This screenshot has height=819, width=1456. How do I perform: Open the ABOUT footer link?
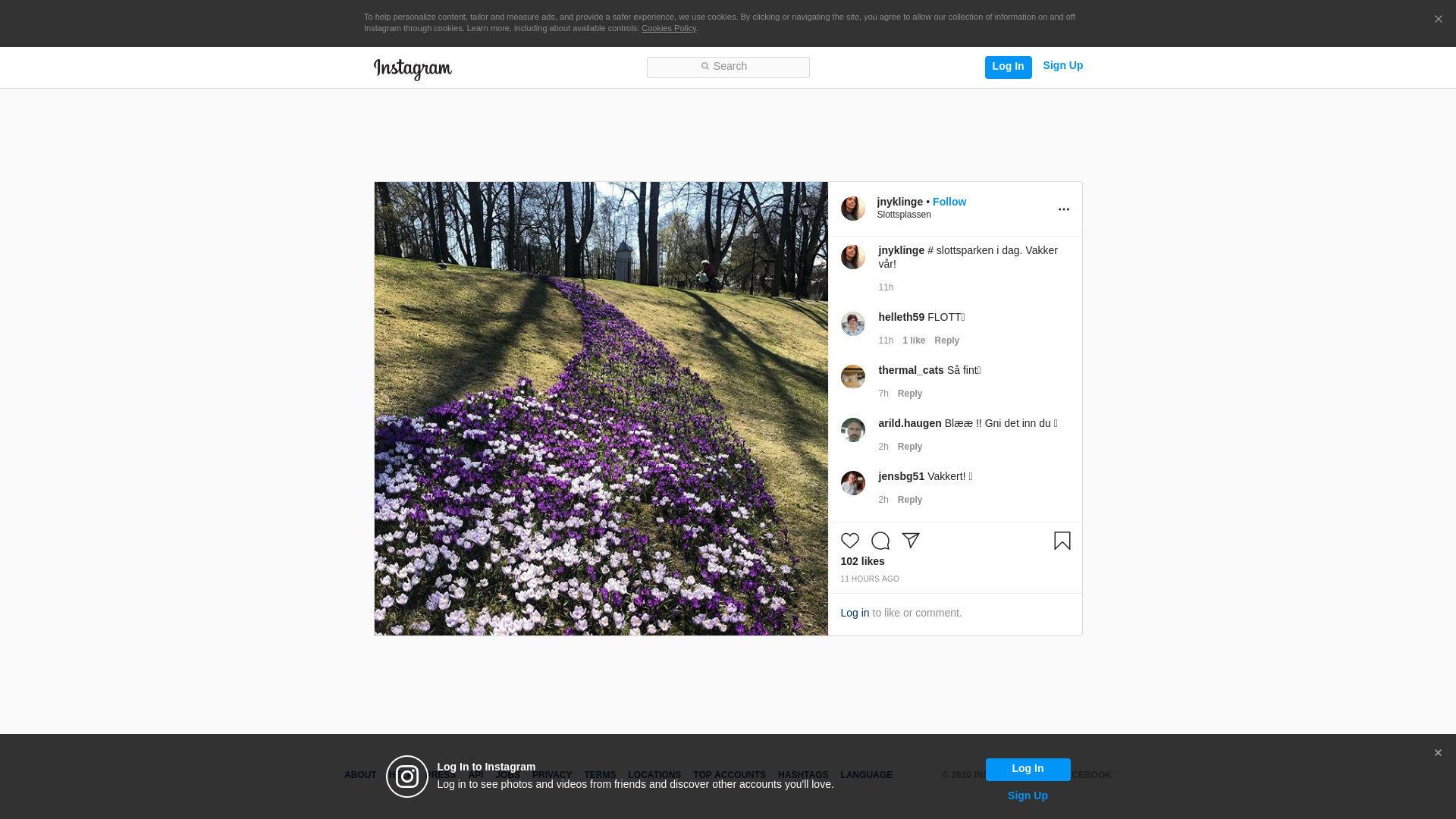[x=360, y=775]
